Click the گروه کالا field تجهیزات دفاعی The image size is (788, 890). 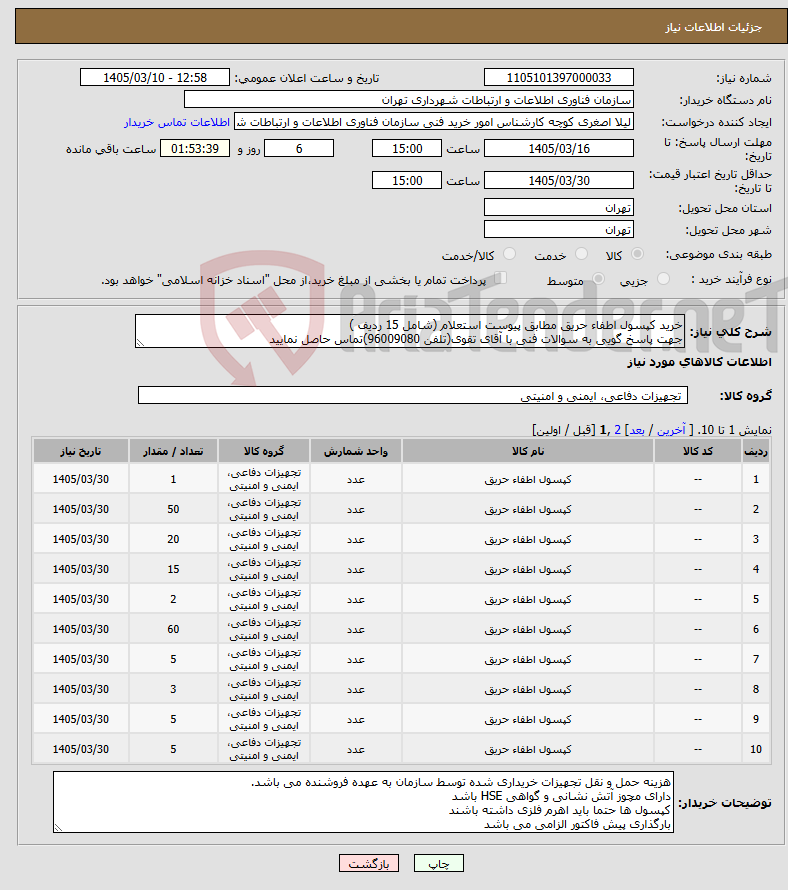point(413,396)
